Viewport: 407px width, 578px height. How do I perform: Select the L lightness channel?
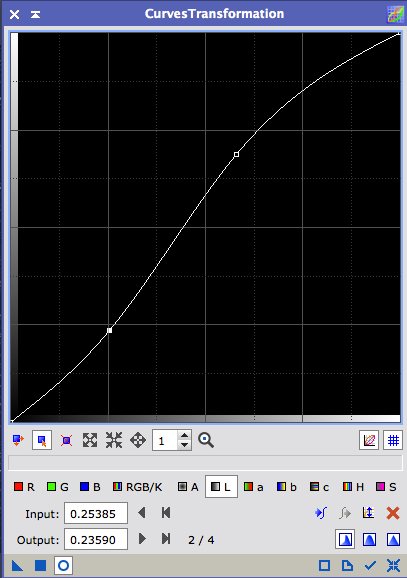(x=221, y=487)
